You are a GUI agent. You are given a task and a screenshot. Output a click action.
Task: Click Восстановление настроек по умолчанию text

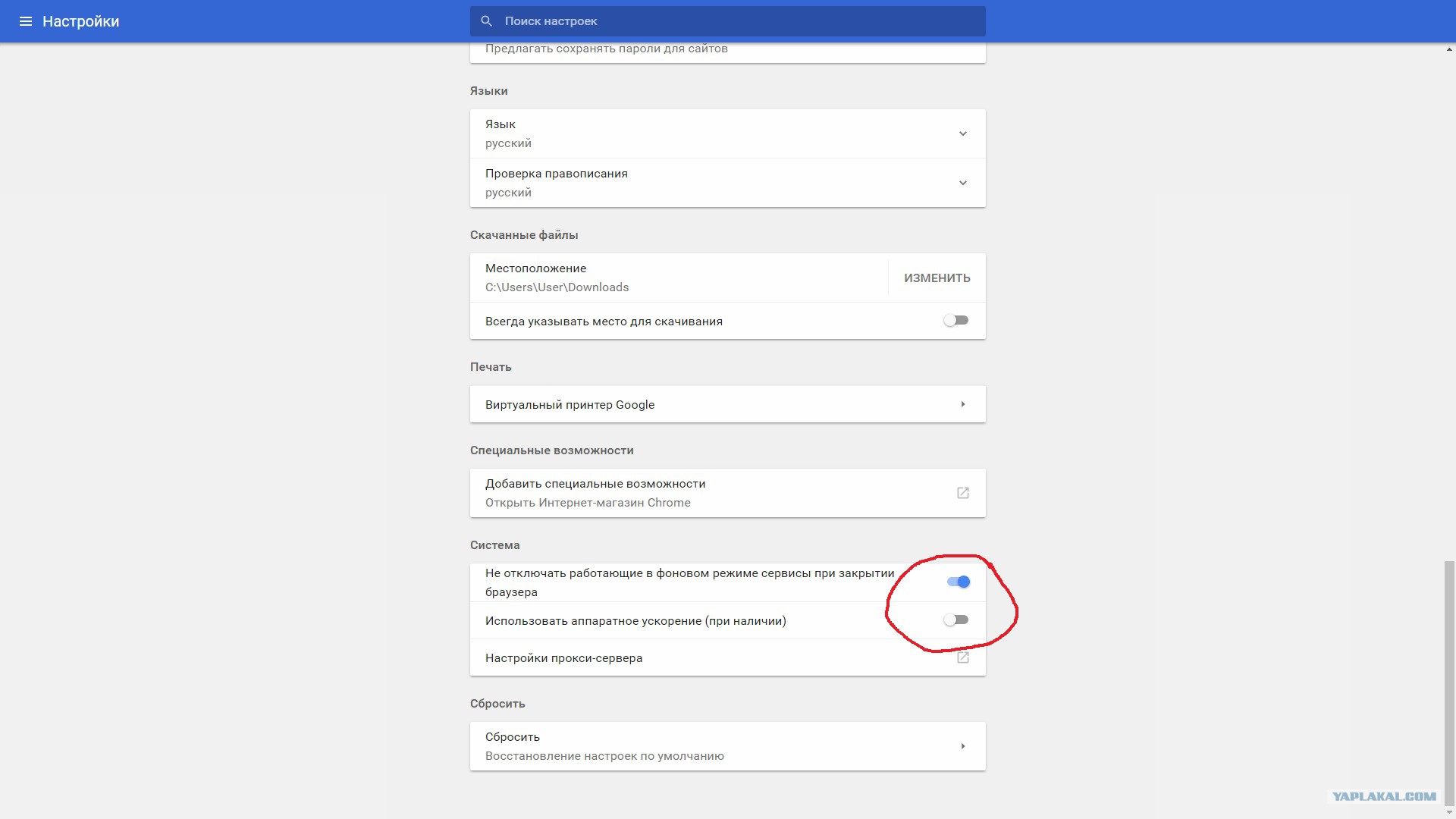point(604,756)
